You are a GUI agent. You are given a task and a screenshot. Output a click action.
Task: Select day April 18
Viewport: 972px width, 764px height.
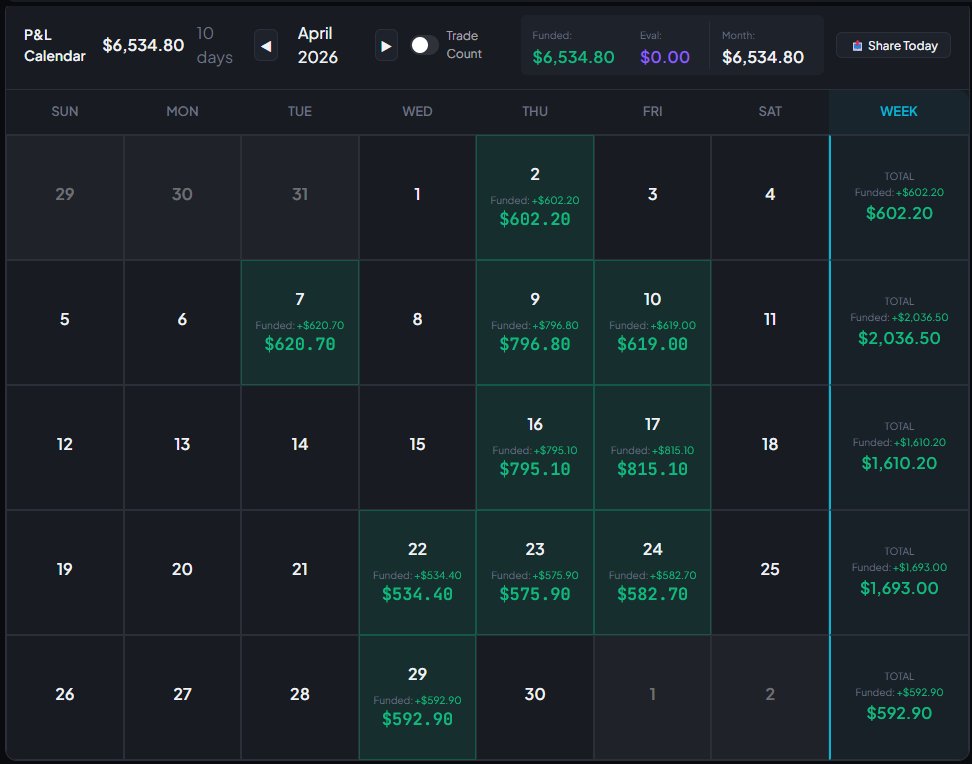click(770, 448)
